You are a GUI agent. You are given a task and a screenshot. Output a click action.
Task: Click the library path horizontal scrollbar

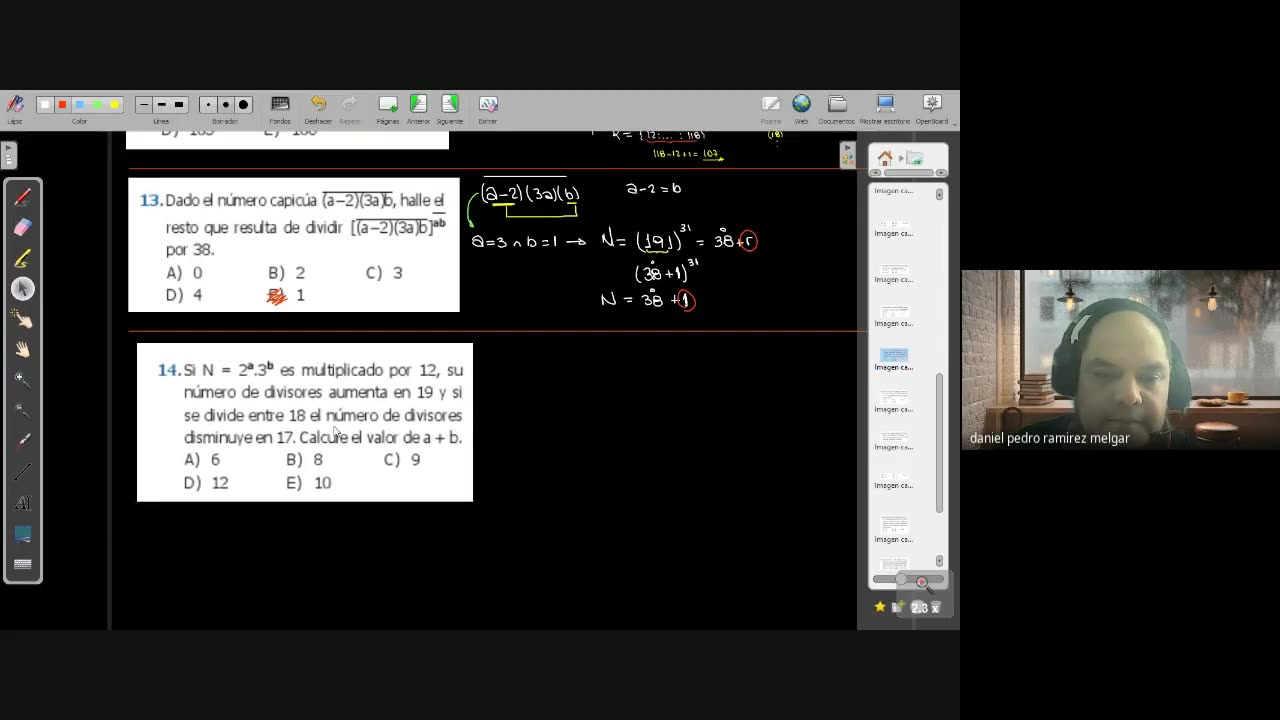(908, 173)
